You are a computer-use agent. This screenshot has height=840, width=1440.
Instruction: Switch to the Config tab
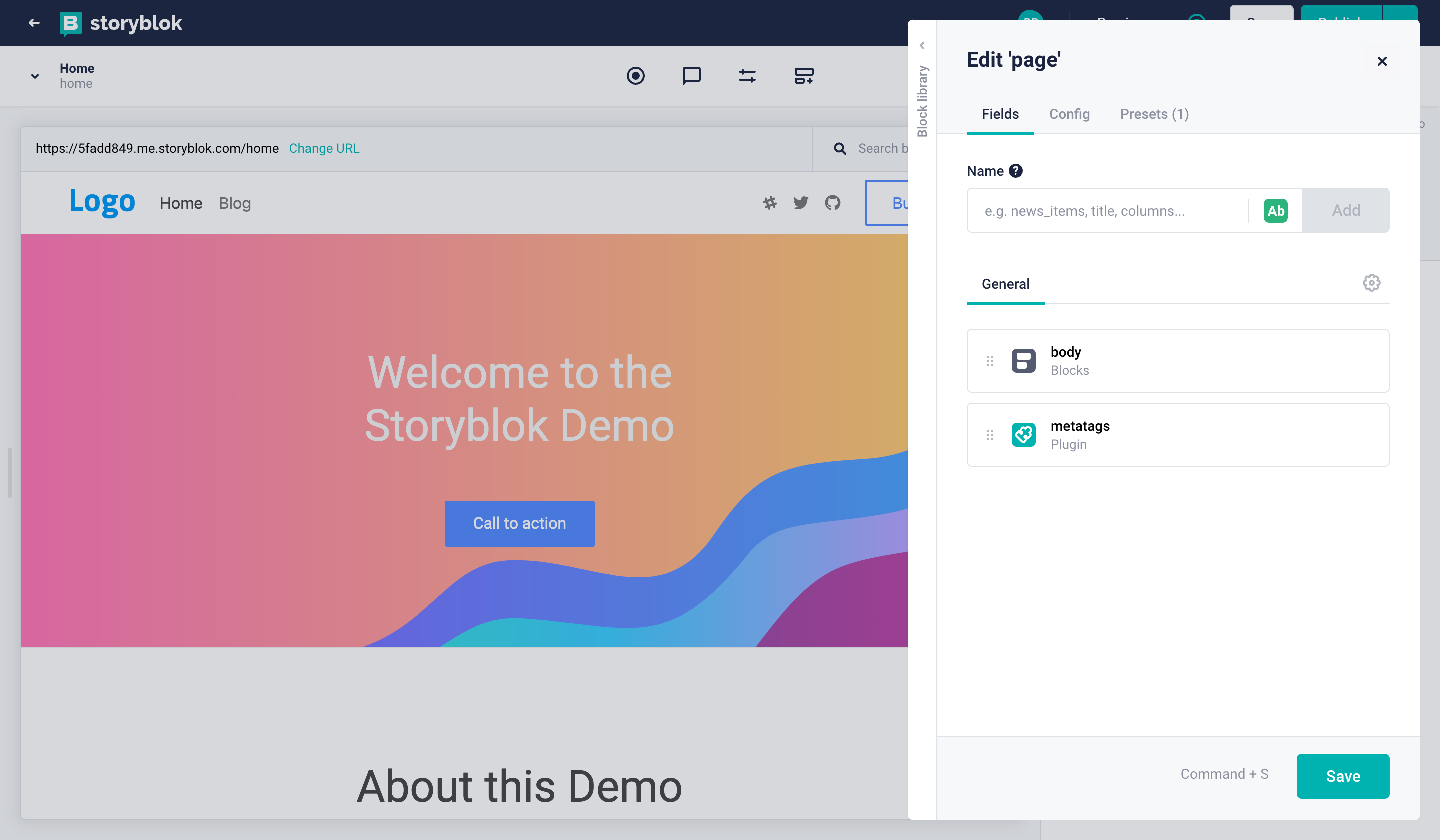(1069, 114)
